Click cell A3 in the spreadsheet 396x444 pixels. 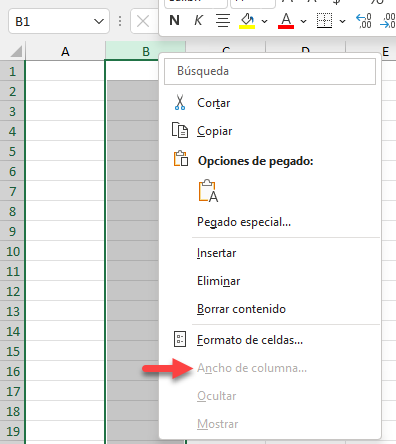pyautogui.click(x=65, y=111)
